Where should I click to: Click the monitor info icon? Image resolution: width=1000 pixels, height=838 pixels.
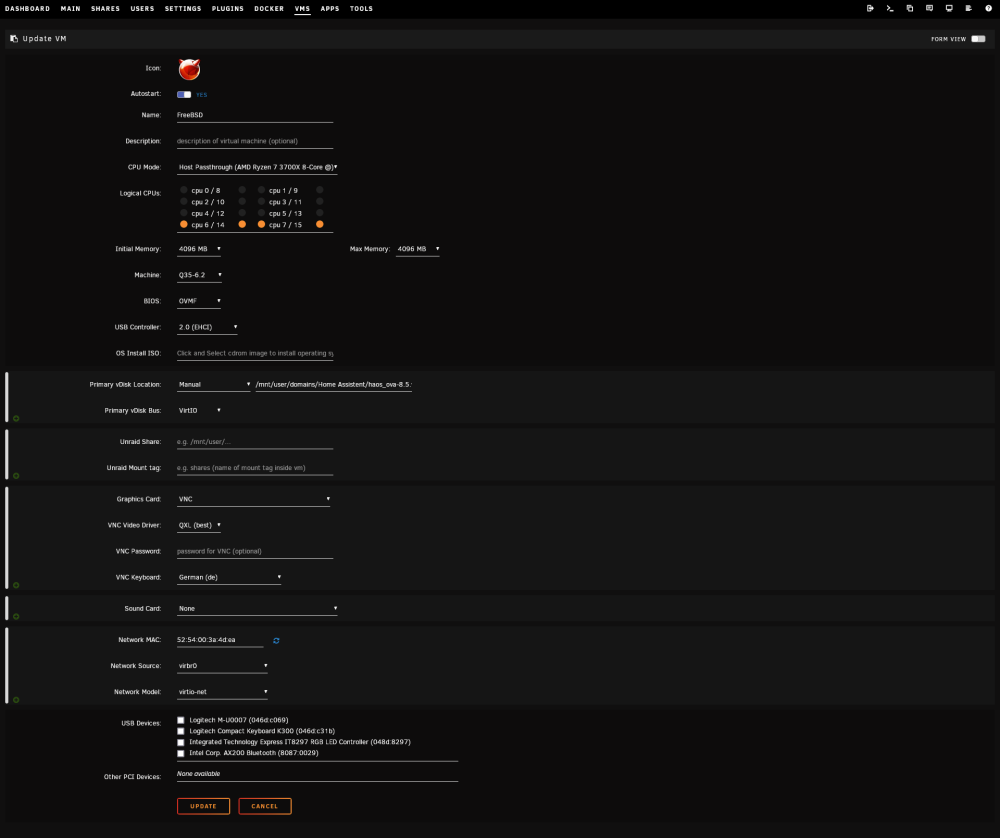click(949, 8)
